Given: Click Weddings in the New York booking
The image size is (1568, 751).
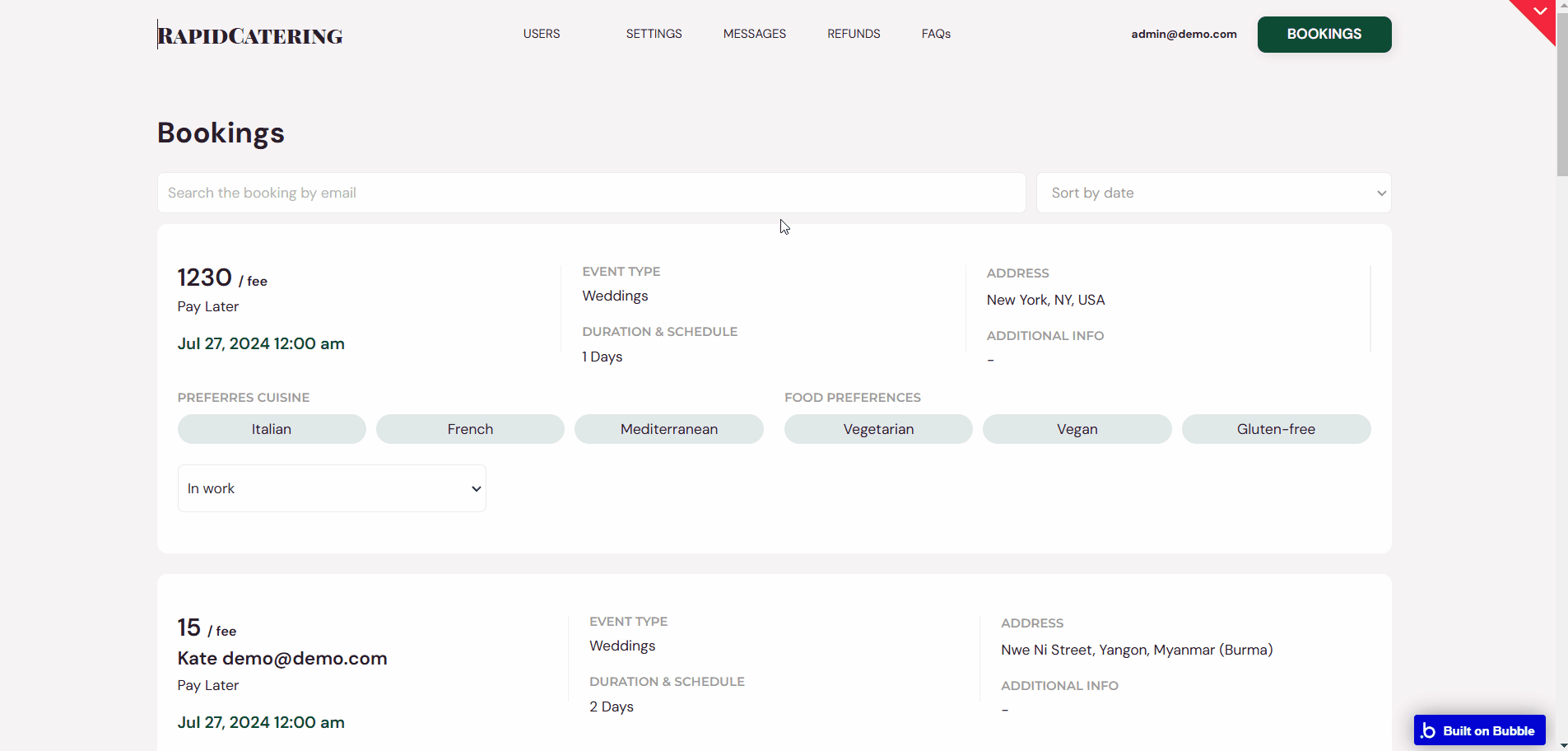Looking at the screenshot, I should [615, 296].
